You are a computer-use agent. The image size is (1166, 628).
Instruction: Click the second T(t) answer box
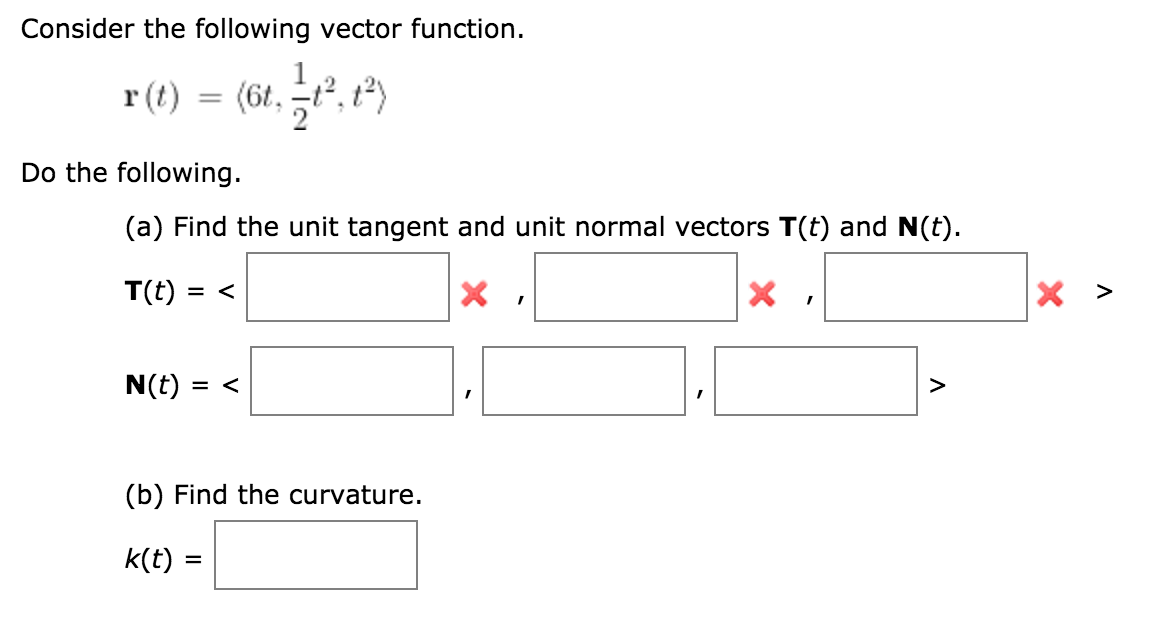[x=636, y=287]
